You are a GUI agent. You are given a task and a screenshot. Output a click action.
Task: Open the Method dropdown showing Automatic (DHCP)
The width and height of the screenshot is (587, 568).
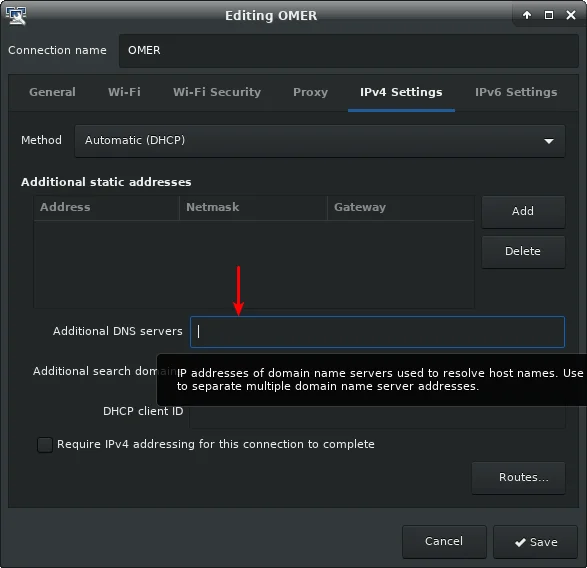point(320,141)
